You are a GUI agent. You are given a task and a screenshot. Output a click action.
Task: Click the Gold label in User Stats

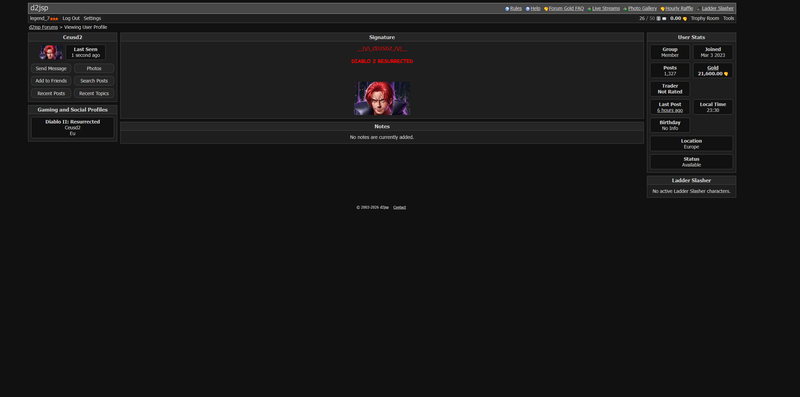(x=713, y=68)
